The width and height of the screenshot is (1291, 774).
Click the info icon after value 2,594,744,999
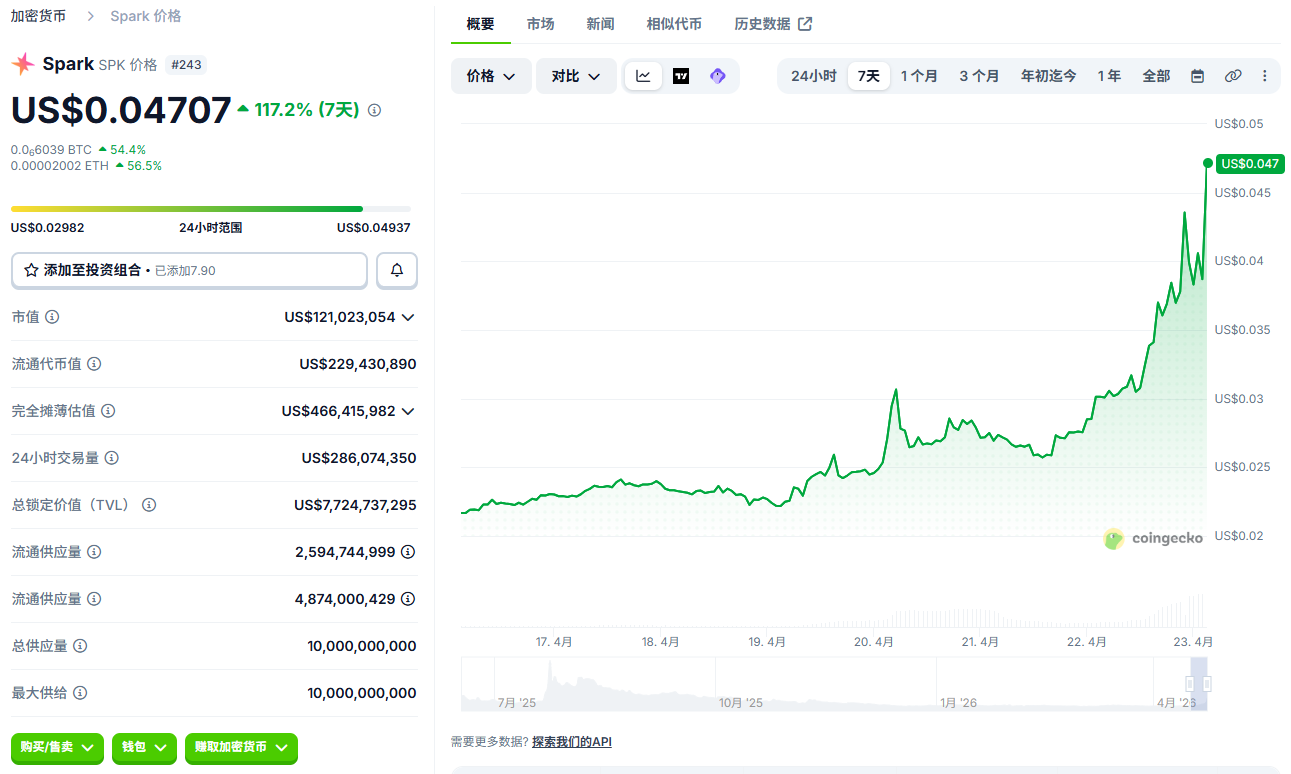click(x=408, y=552)
